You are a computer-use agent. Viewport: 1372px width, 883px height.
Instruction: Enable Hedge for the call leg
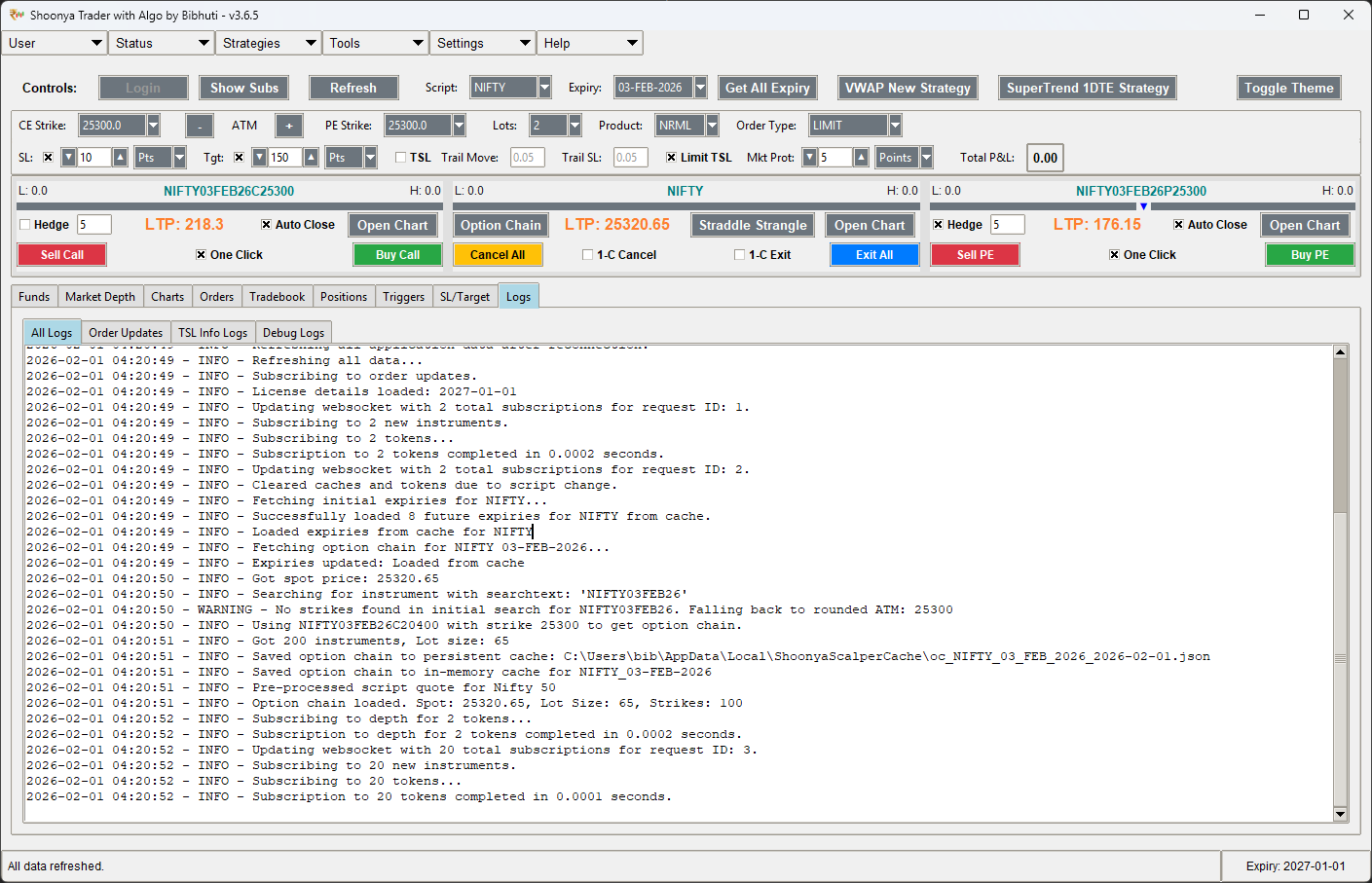24,224
